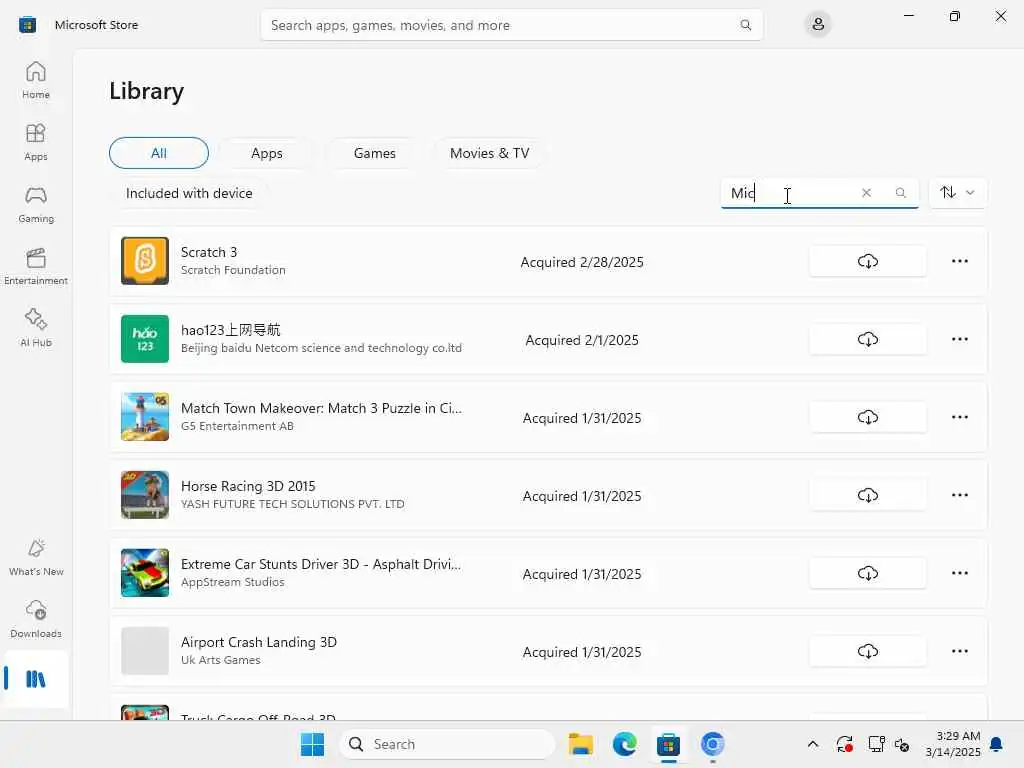The width and height of the screenshot is (1024, 768).
Task: Open more options for Match Town Makeover
Action: (959, 417)
